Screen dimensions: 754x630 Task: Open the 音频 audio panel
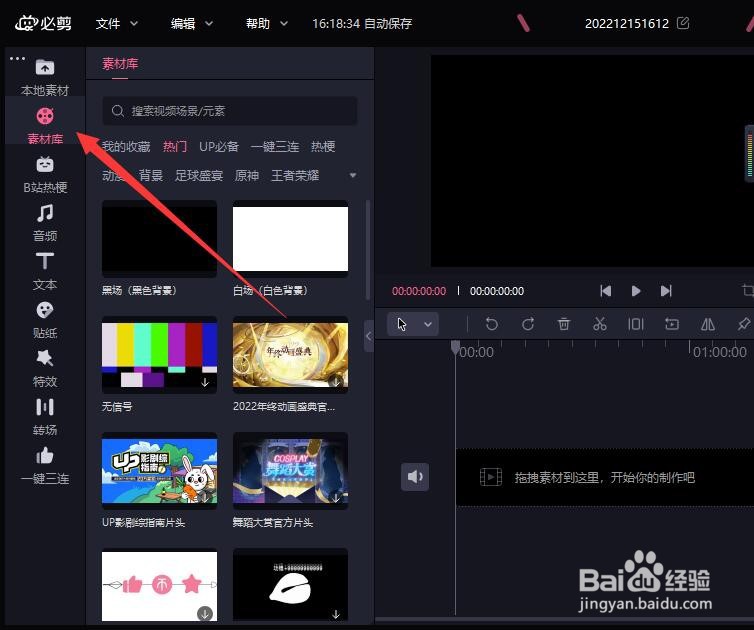point(45,223)
